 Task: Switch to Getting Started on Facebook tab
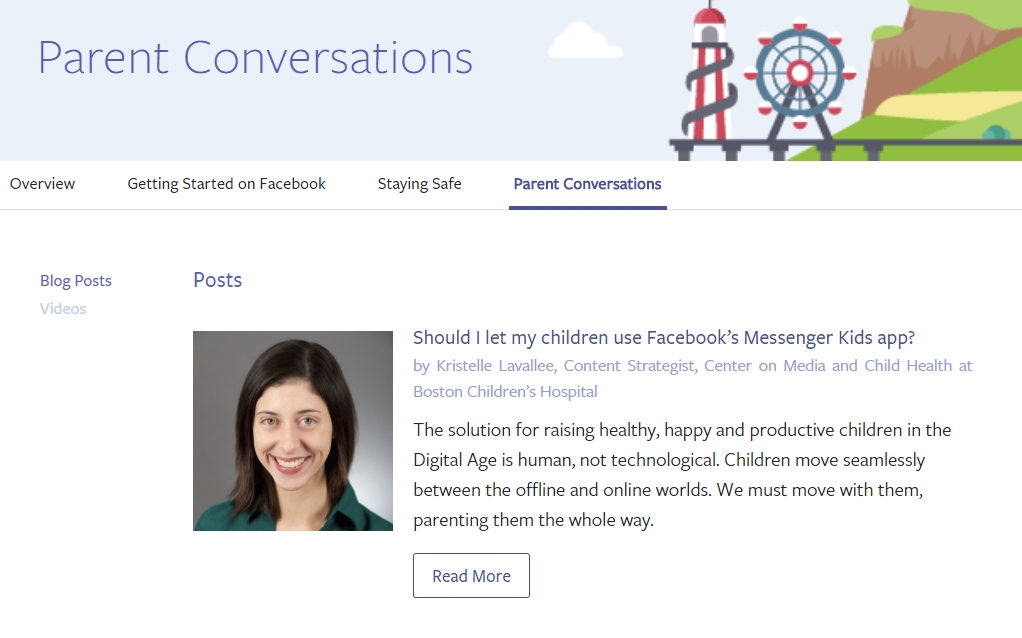[226, 184]
